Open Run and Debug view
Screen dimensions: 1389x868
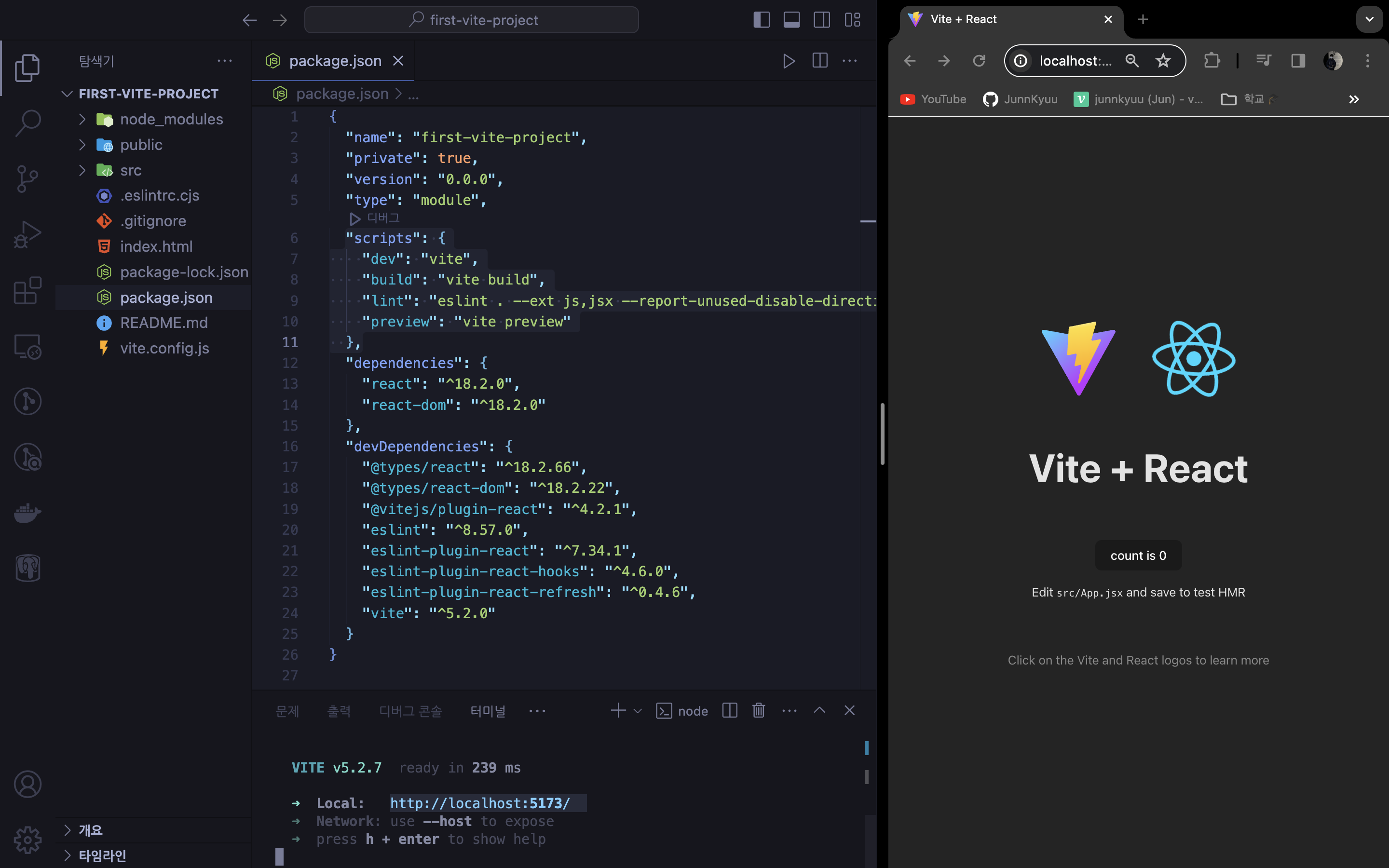pyautogui.click(x=27, y=234)
